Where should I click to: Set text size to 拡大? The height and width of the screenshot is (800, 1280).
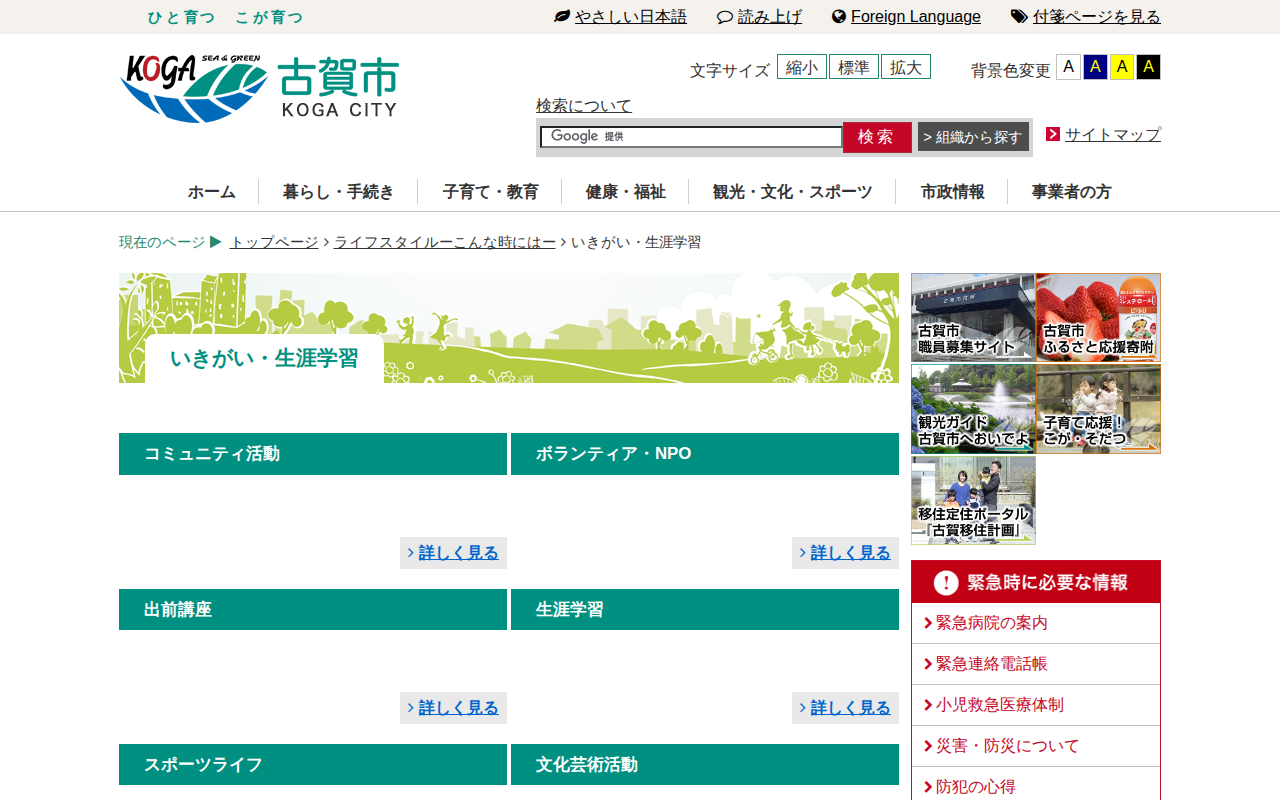point(906,67)
